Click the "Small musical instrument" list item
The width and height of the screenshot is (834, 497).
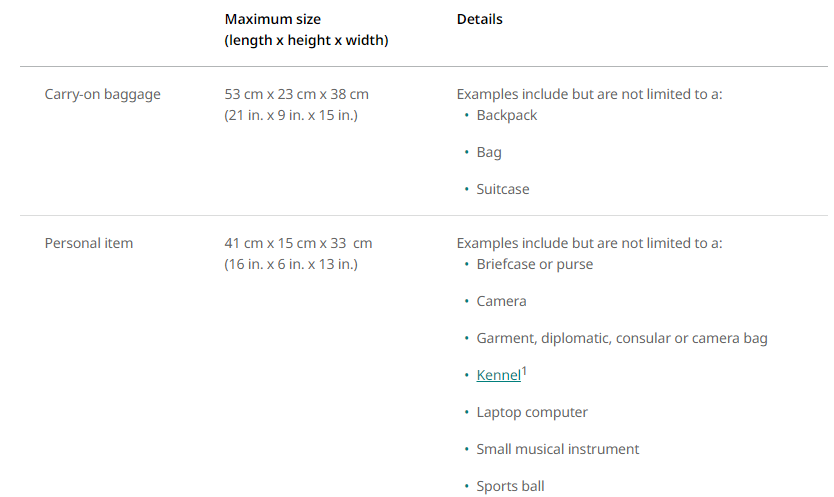point(557,449)
